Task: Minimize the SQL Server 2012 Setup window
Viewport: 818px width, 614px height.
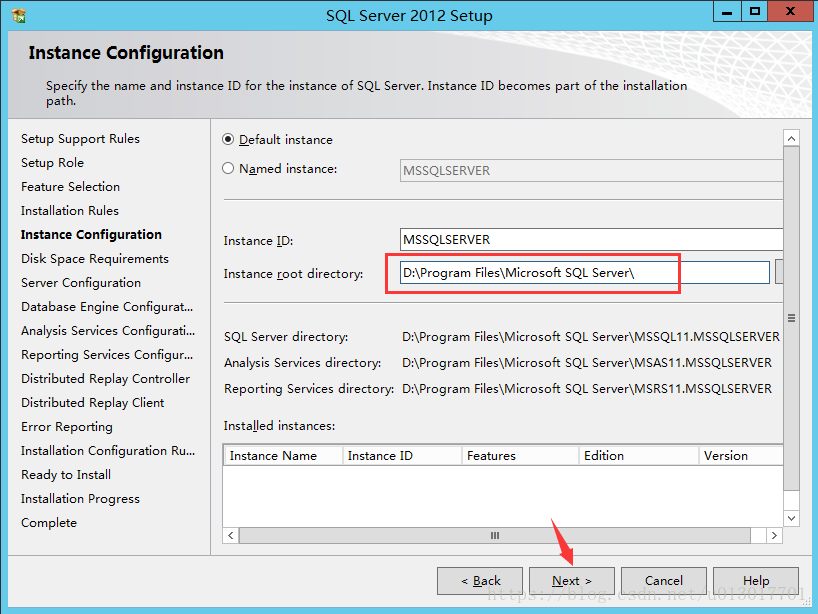Action: point(727,11)
